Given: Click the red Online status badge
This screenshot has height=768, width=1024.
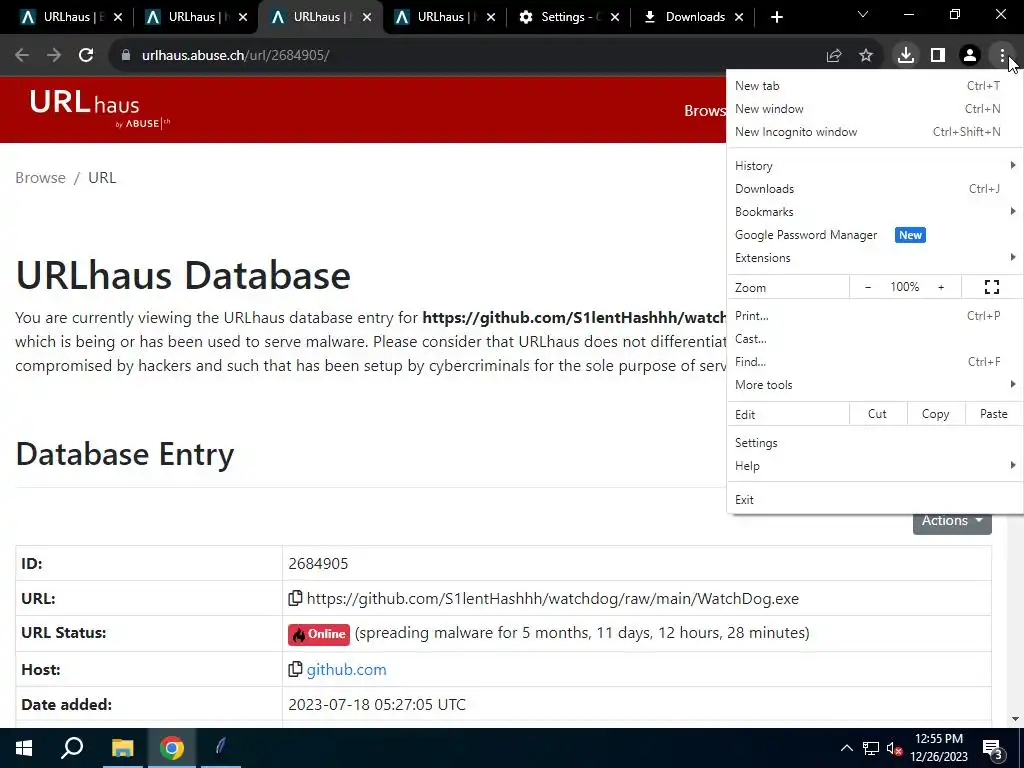Looking at the screenshot, I should [x=319, y=634].
